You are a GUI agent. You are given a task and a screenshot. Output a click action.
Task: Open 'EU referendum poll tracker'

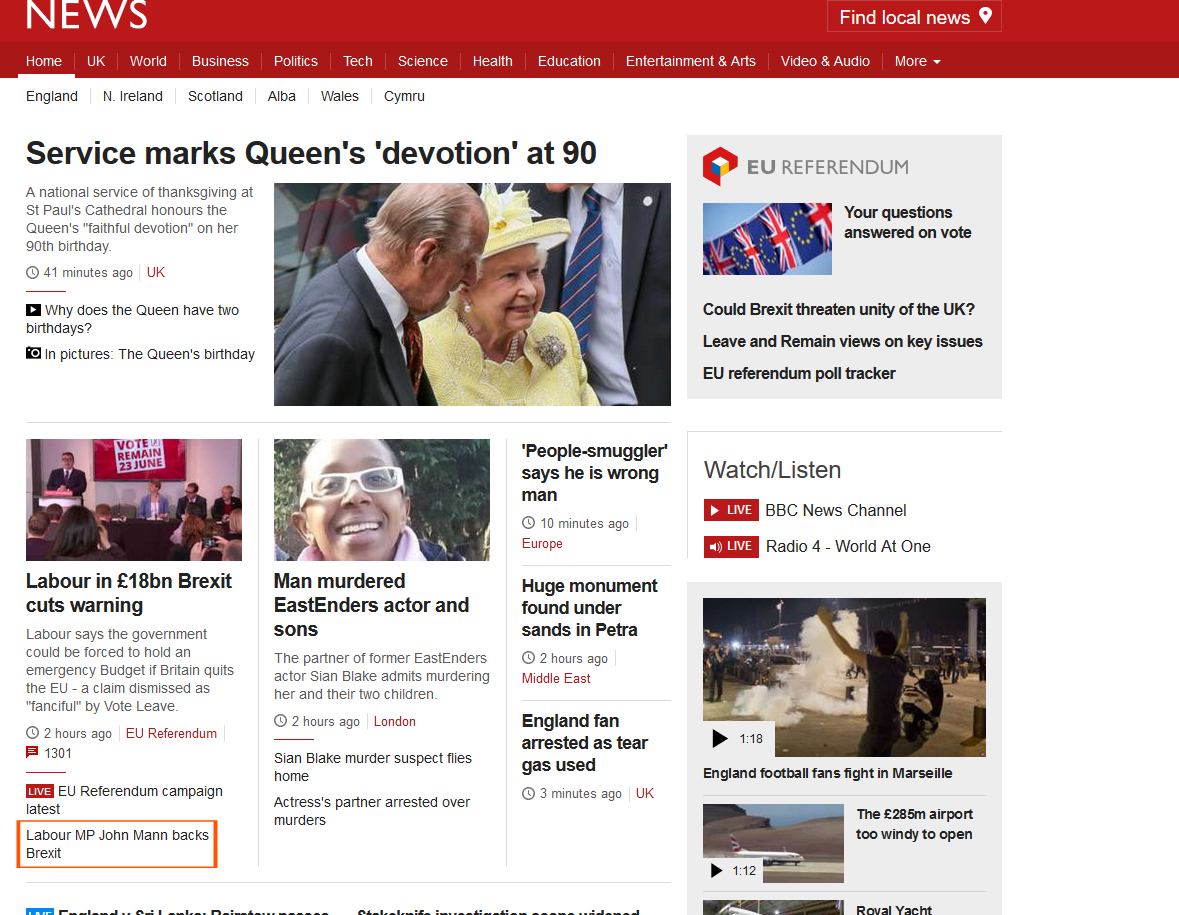[x=799, y=373]
